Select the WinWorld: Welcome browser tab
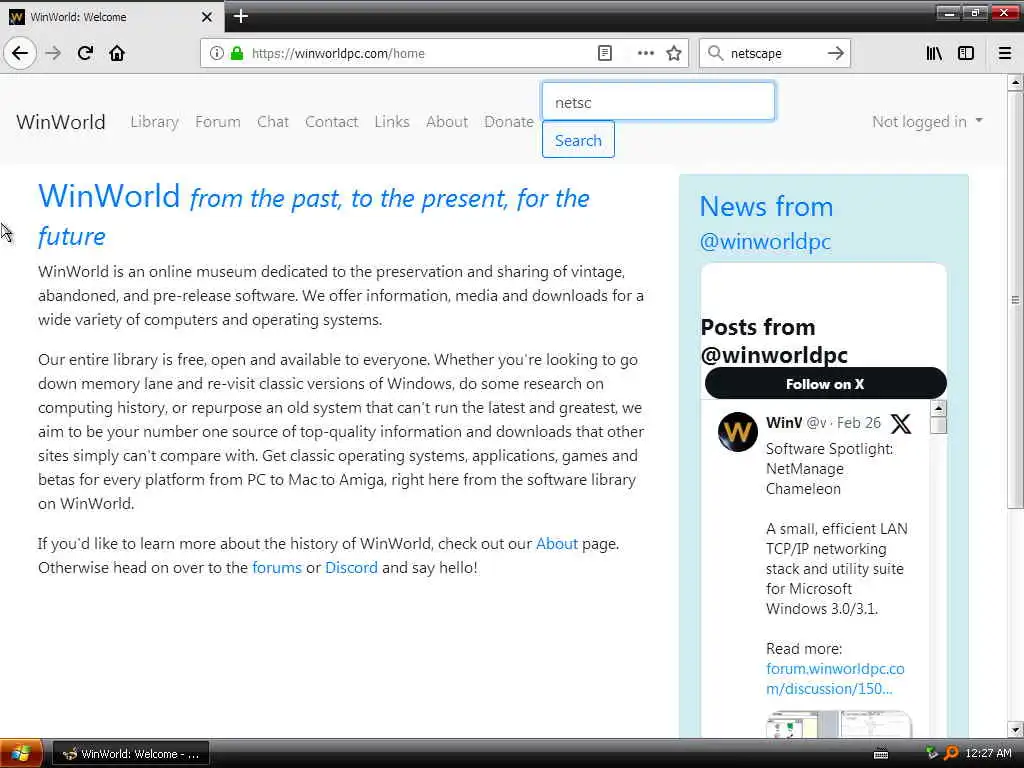The height and width of the screenshot is (768, 1024). pyautogui.click(x=112, y=17)
